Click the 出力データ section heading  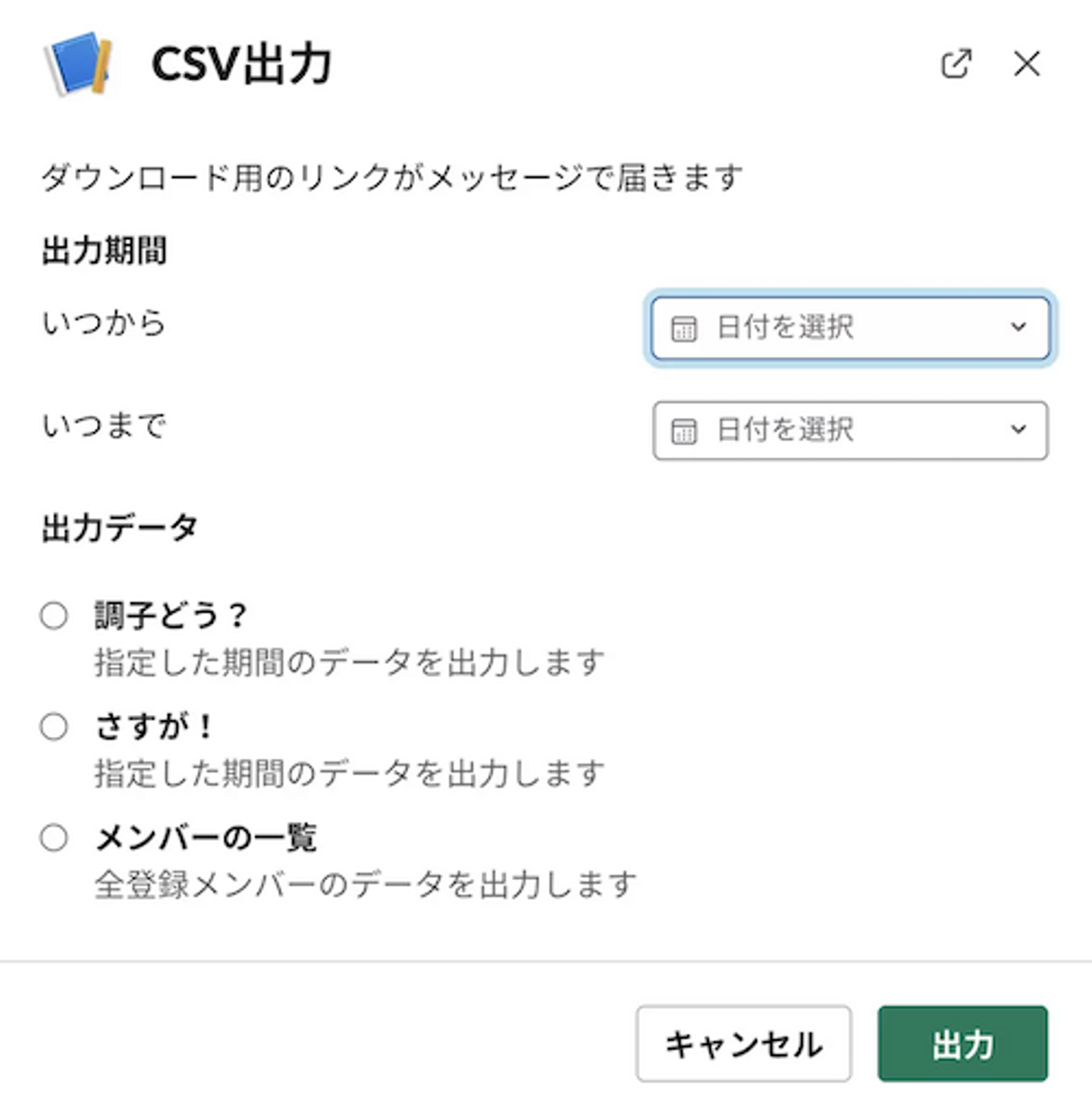120,528
